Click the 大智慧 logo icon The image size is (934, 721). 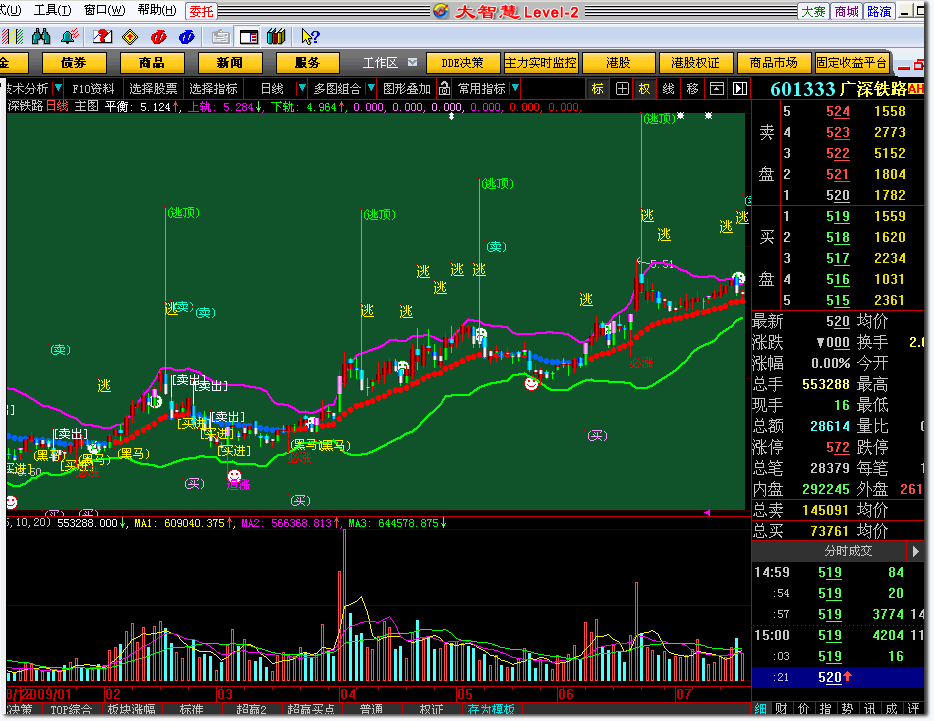pyautogui.click(x=441, y=11)
